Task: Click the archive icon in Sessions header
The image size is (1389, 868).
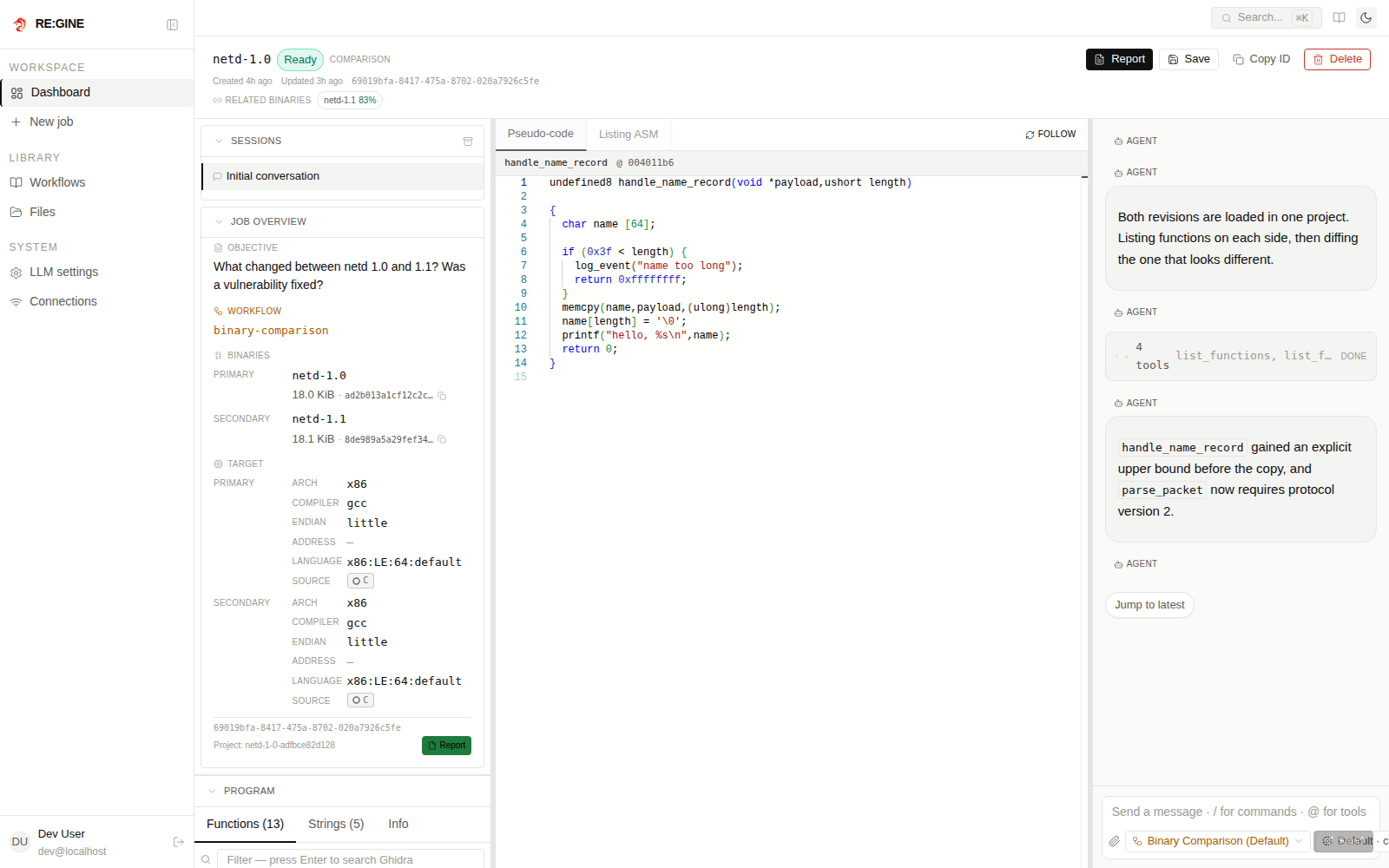Action: pyautogui.click(x=468, y=141)
